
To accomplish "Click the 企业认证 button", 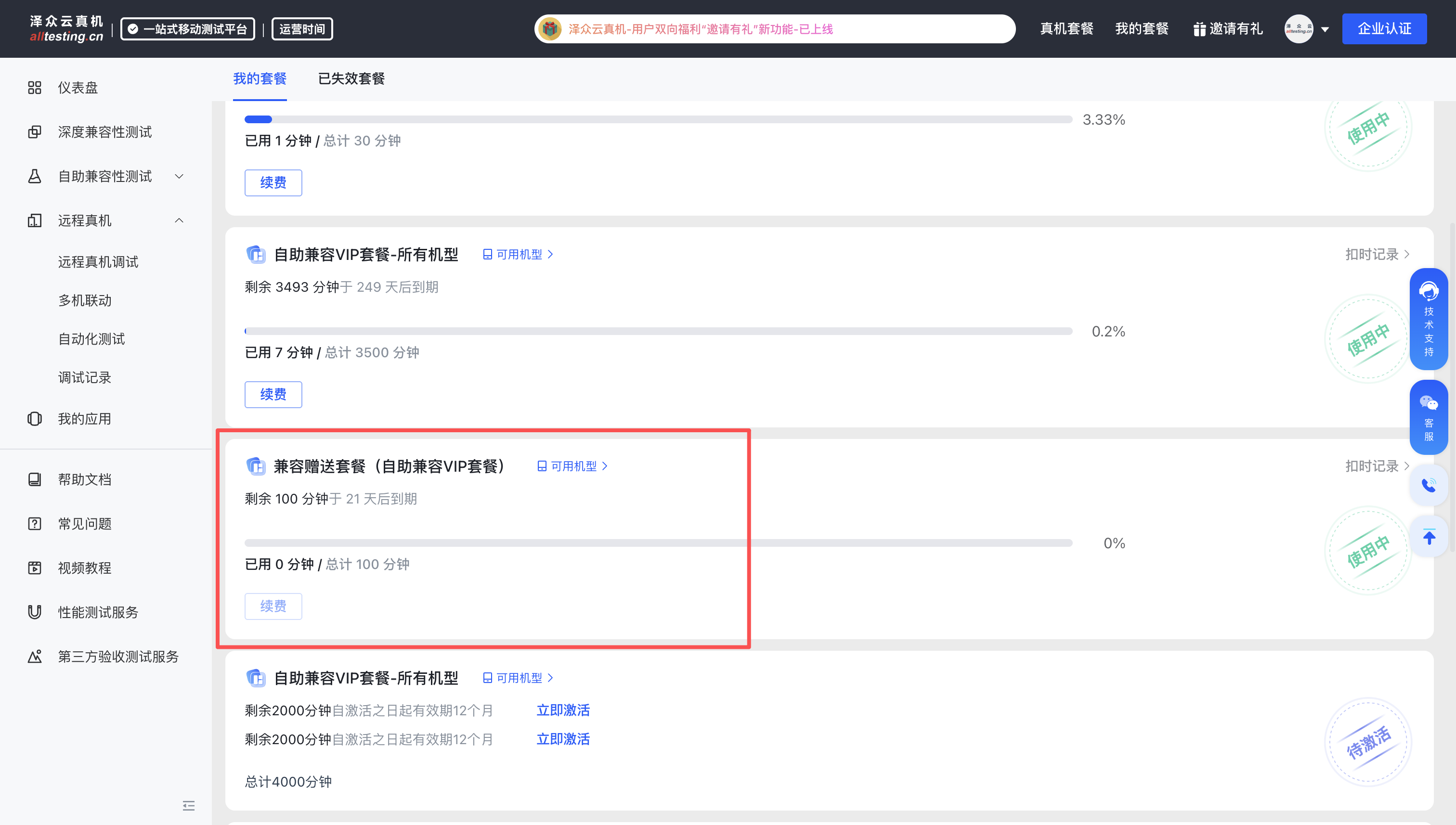I will pos(1384,29).
